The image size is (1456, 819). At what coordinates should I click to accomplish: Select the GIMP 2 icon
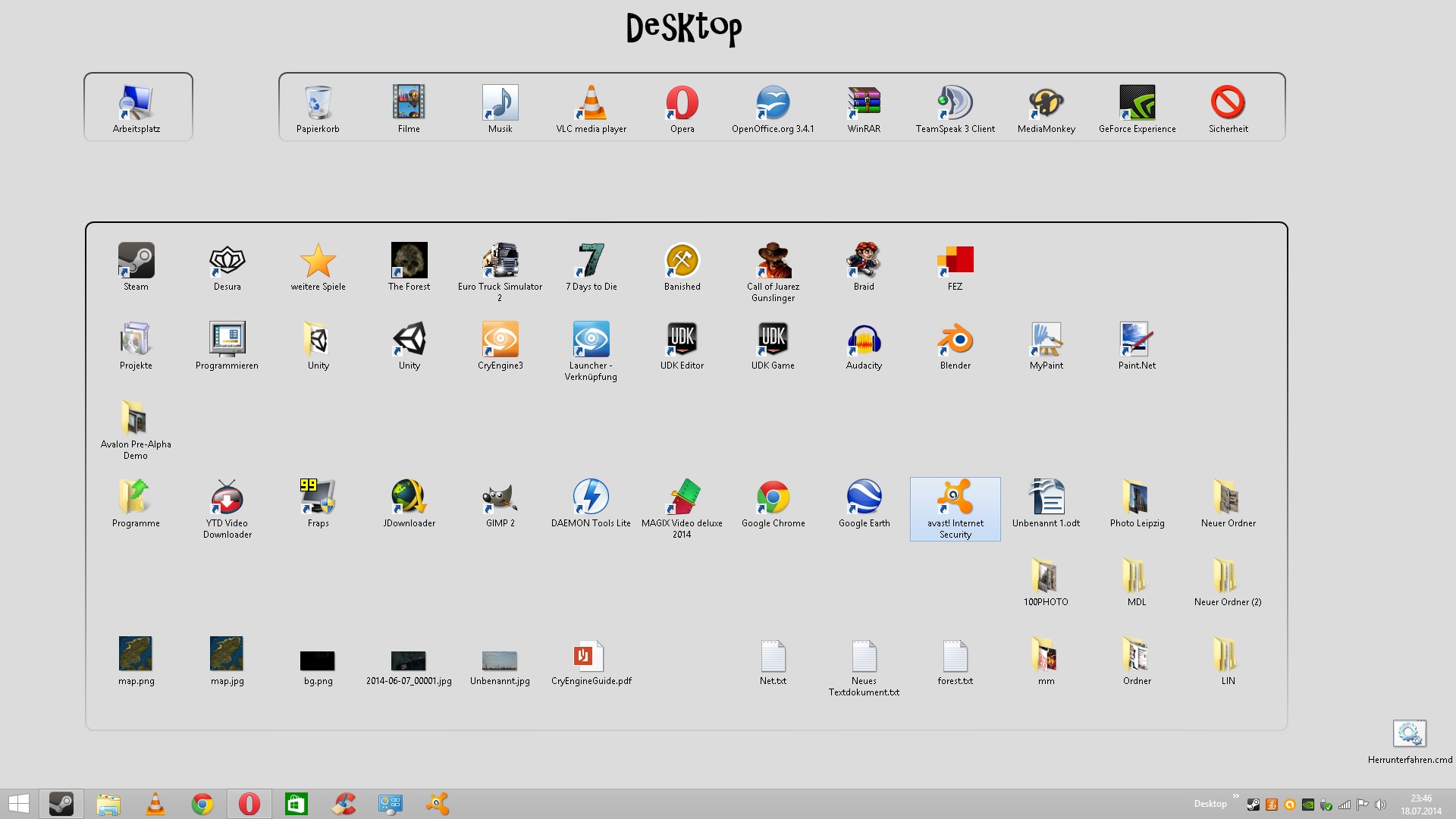pos(500,497)
